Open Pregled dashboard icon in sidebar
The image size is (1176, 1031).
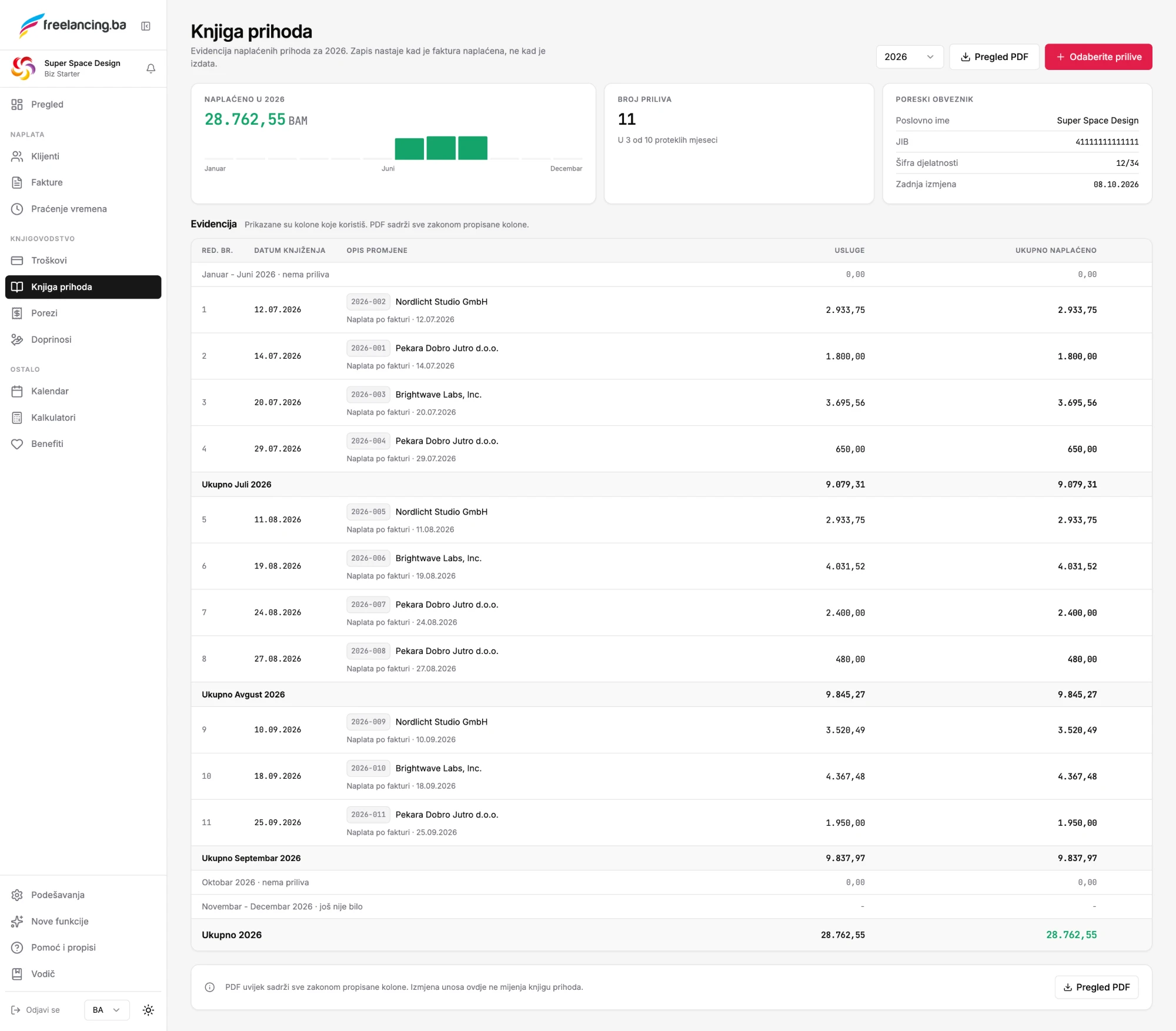[17, 104]
